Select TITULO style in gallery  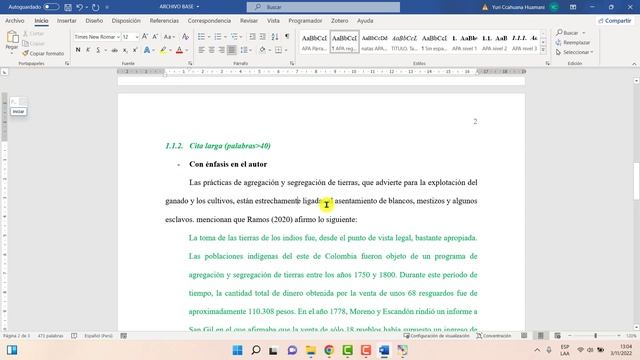(404, 42)
